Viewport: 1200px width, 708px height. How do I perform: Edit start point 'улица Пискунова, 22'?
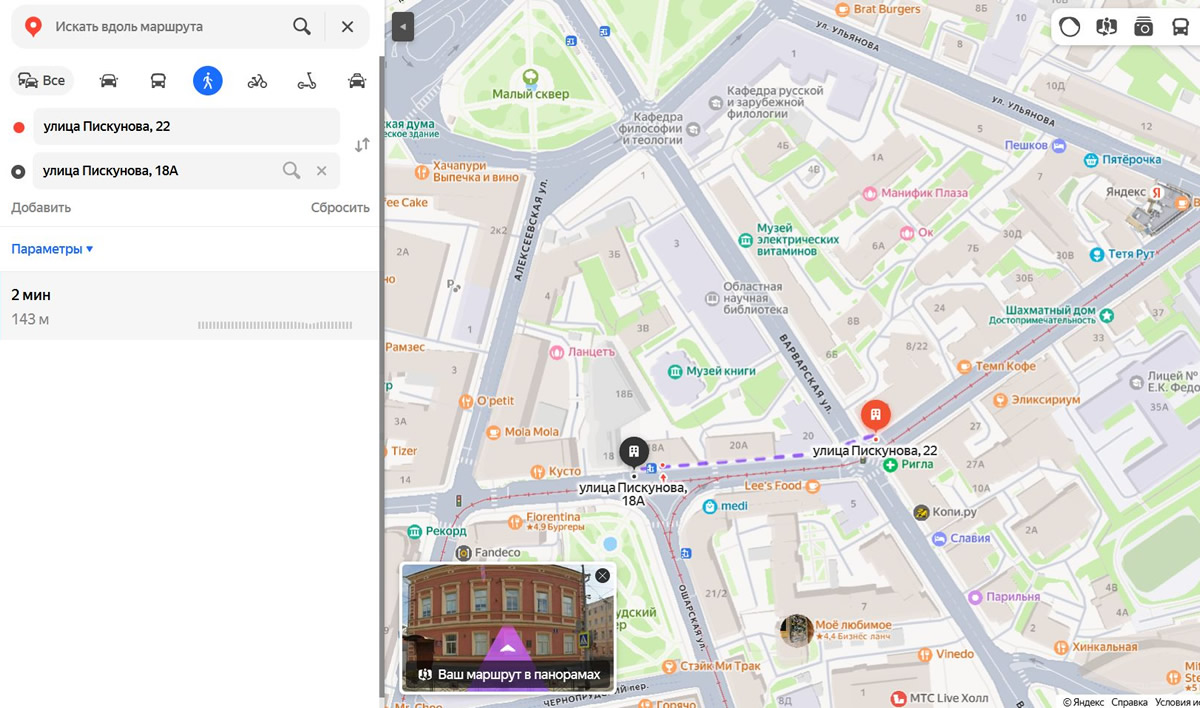(186, 127)
